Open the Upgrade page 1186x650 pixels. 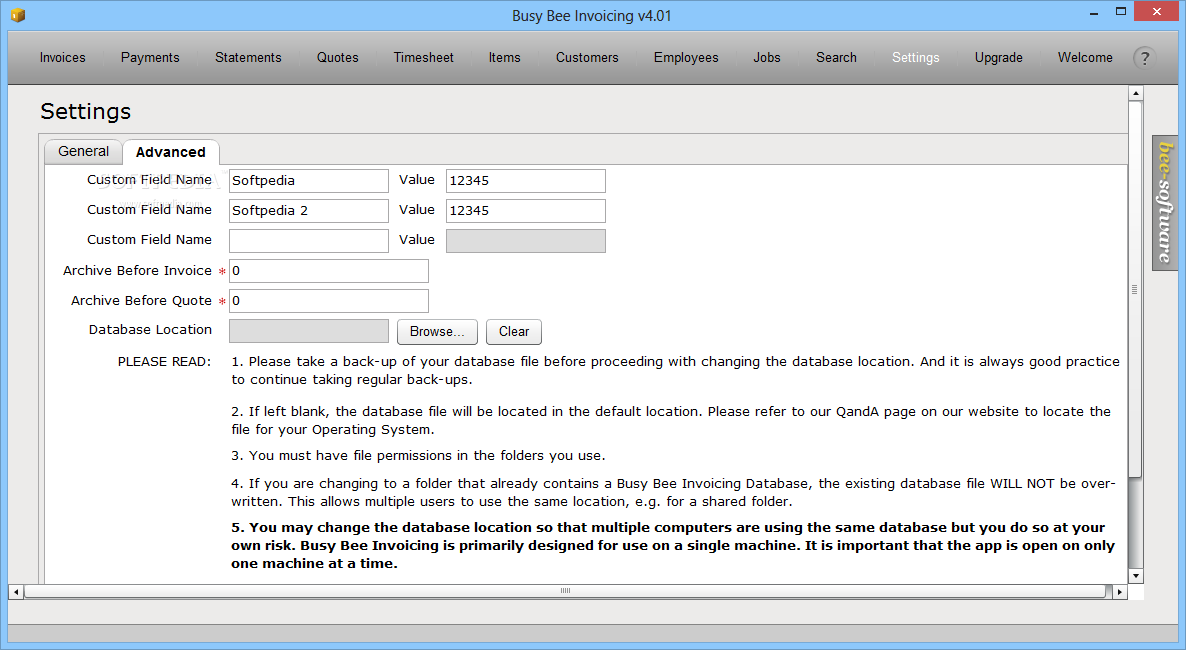click(x=998, y=58)
